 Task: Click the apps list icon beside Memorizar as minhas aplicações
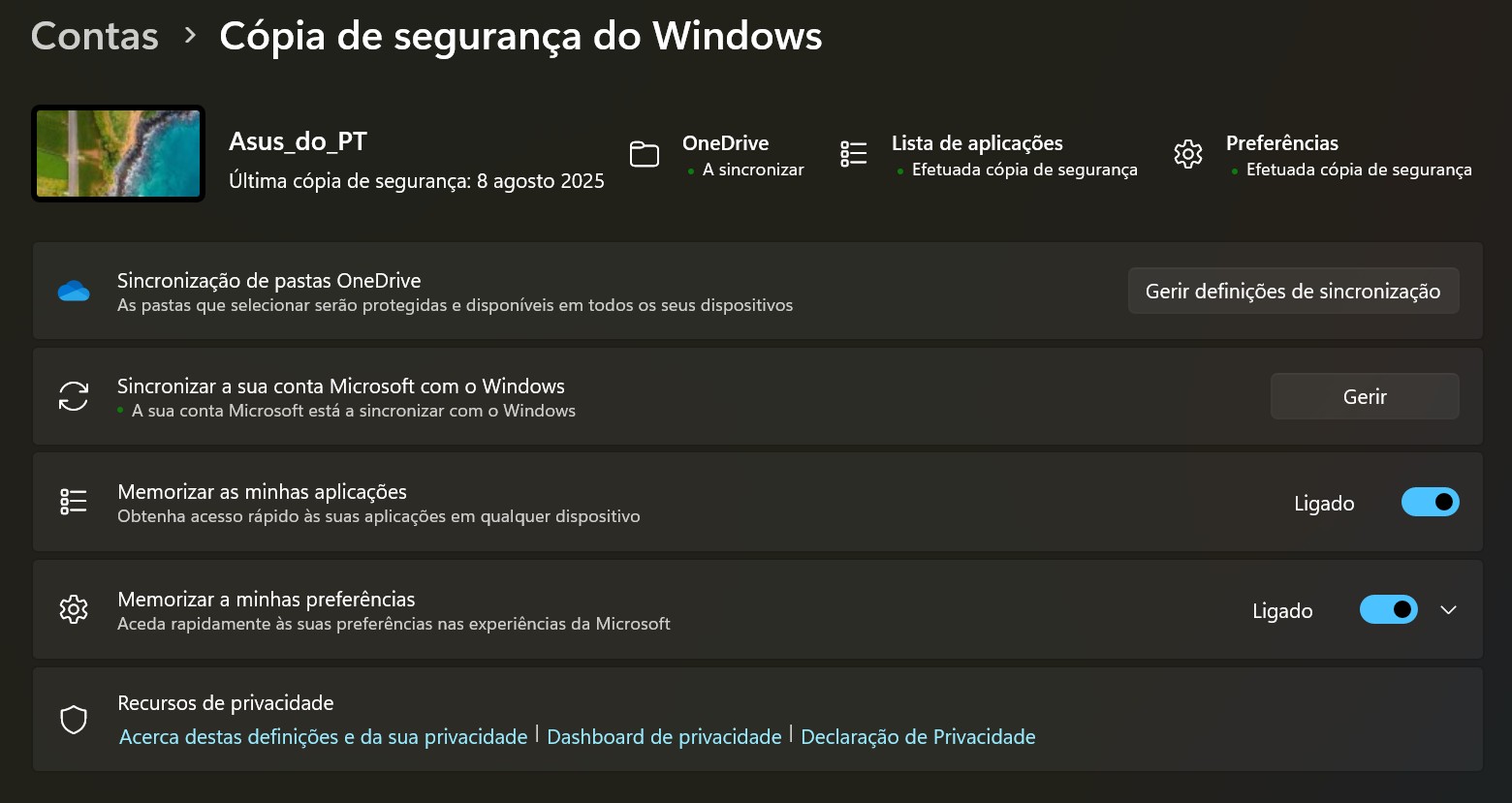[74, 502]
